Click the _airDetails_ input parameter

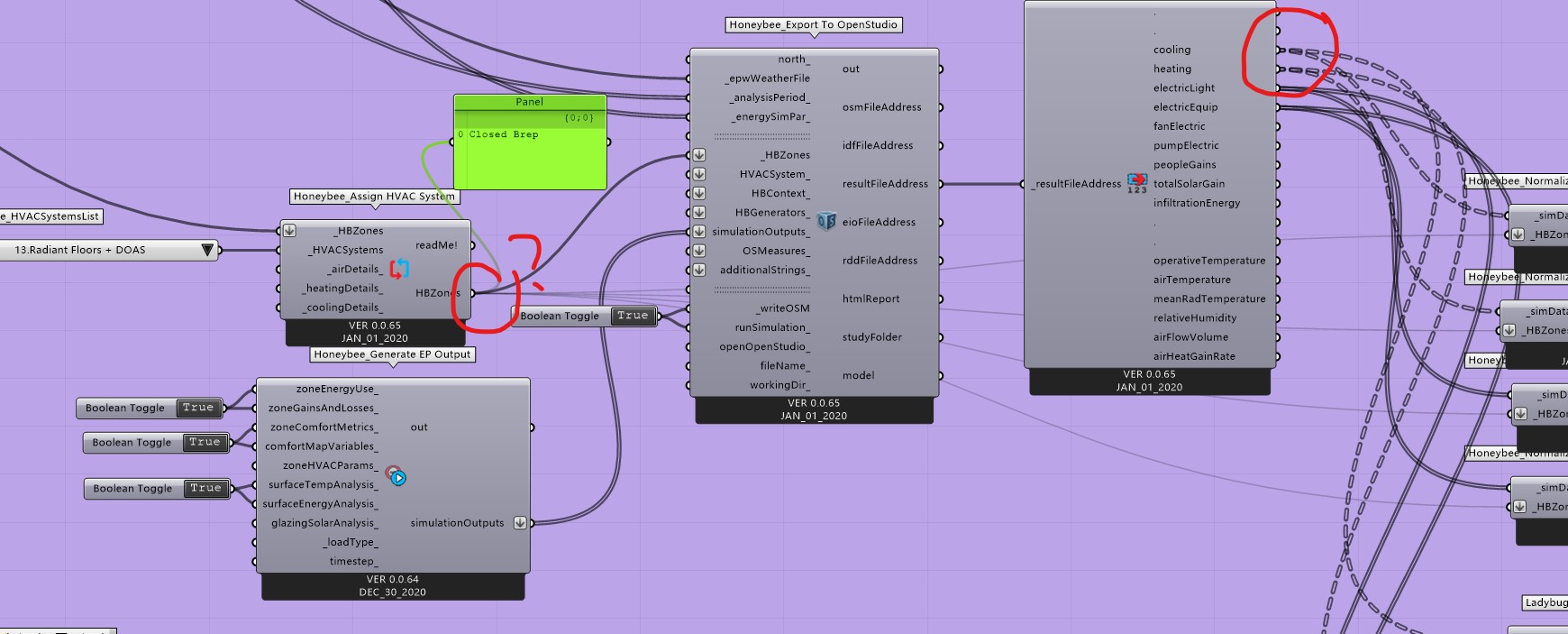tap(354, 269)
